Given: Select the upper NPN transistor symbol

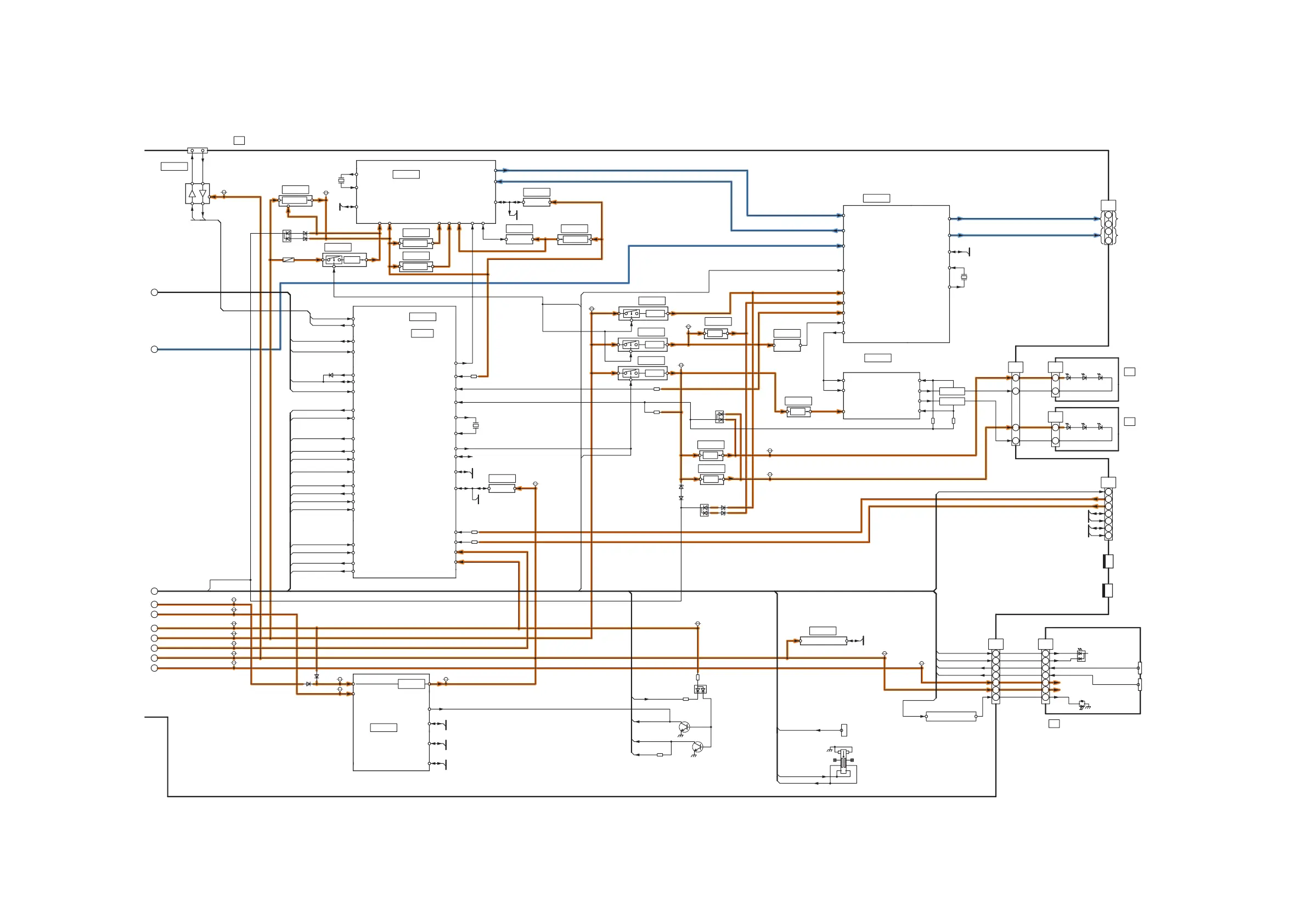Looking at the screenshot, I should [684, 727].
